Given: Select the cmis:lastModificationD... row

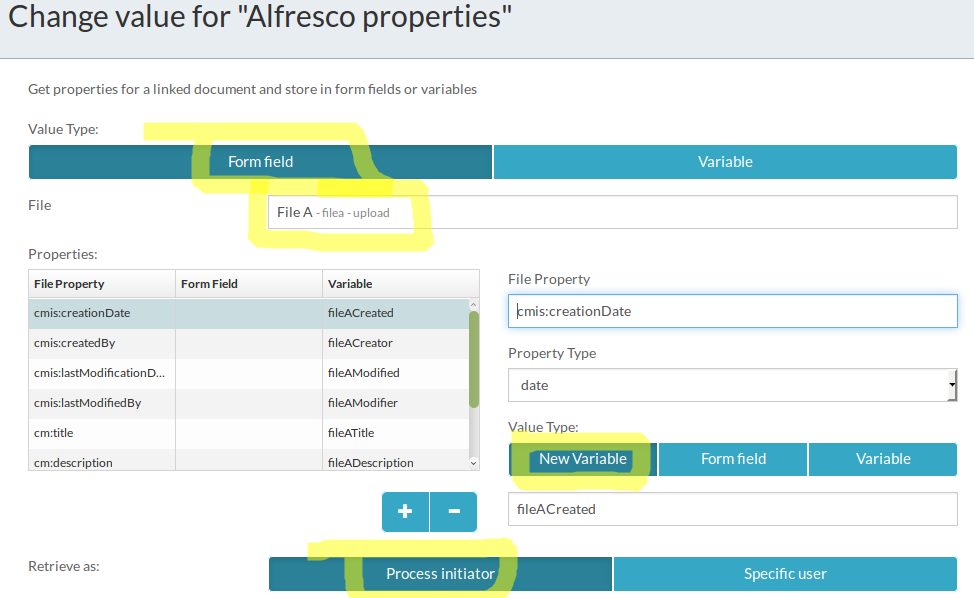Looking at the screenshot, I should 248,373.
